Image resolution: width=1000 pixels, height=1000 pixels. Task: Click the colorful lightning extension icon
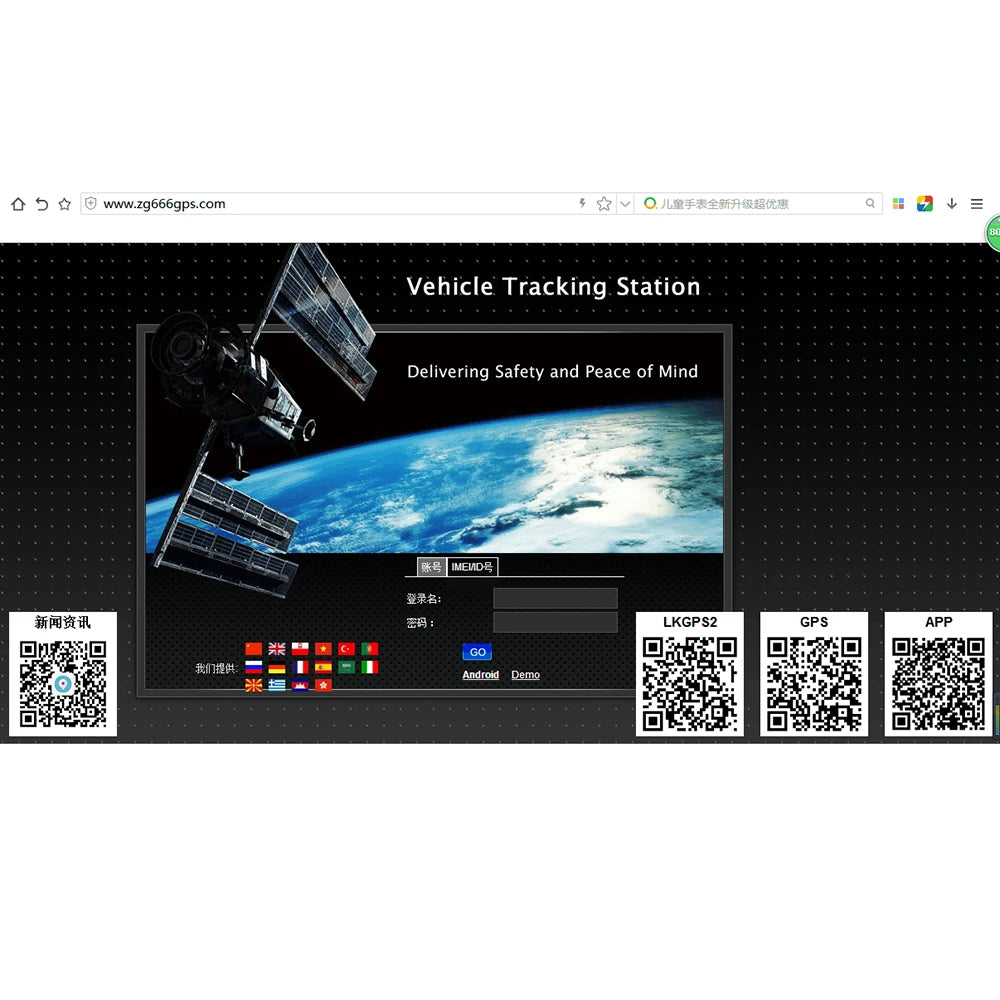click(925, 204)
